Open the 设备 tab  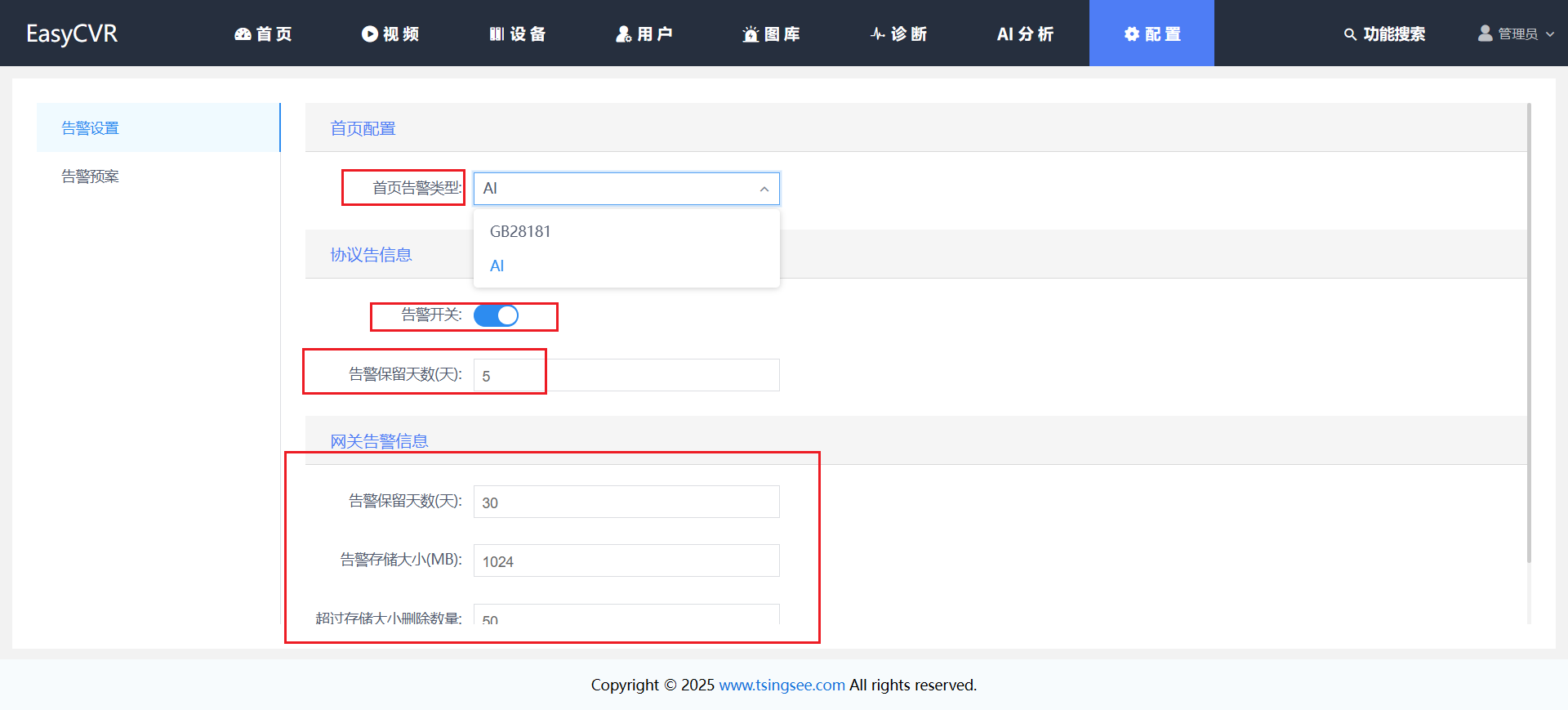point(518,33)
